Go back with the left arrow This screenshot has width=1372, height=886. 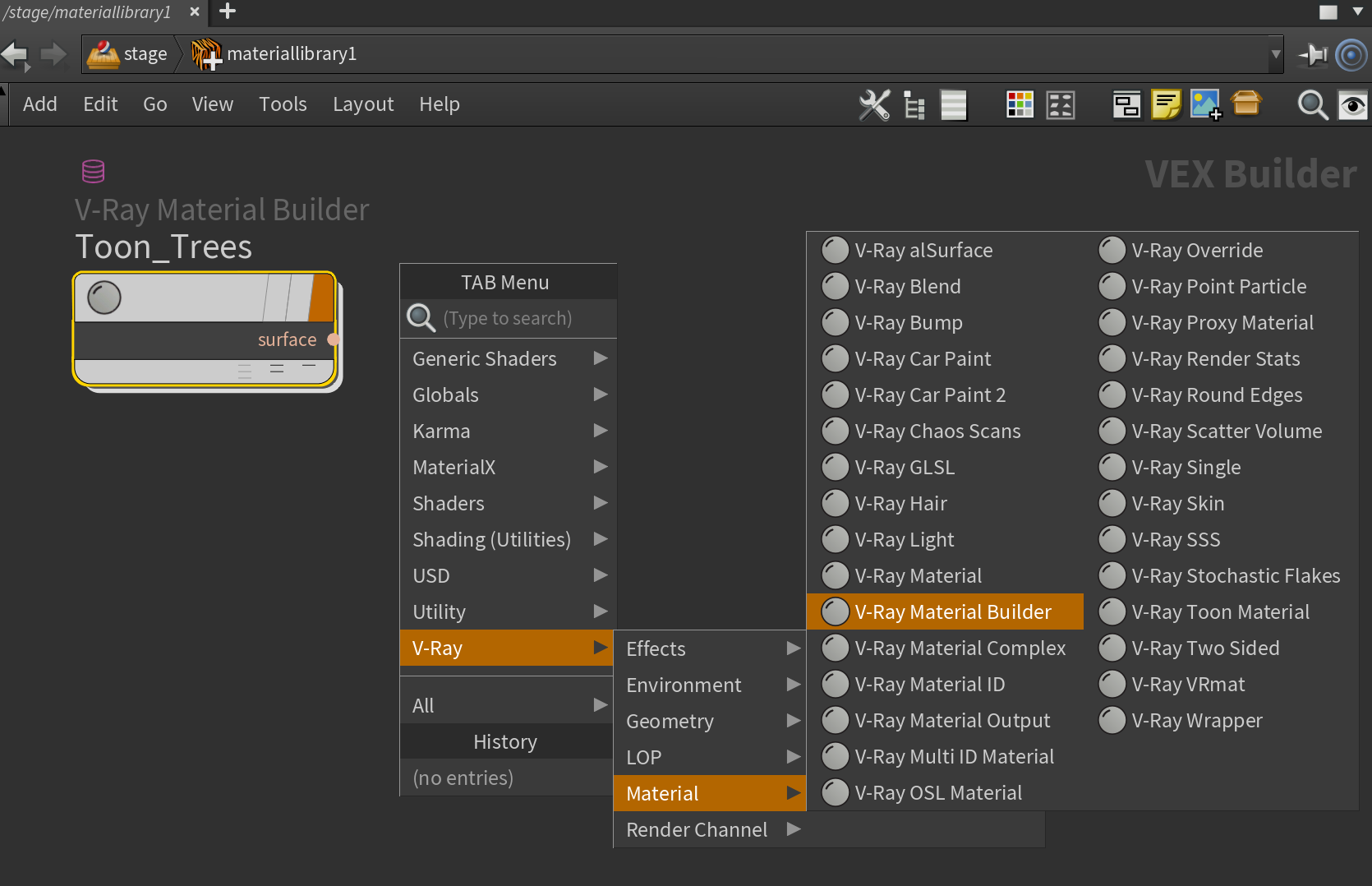click(15, 55)
